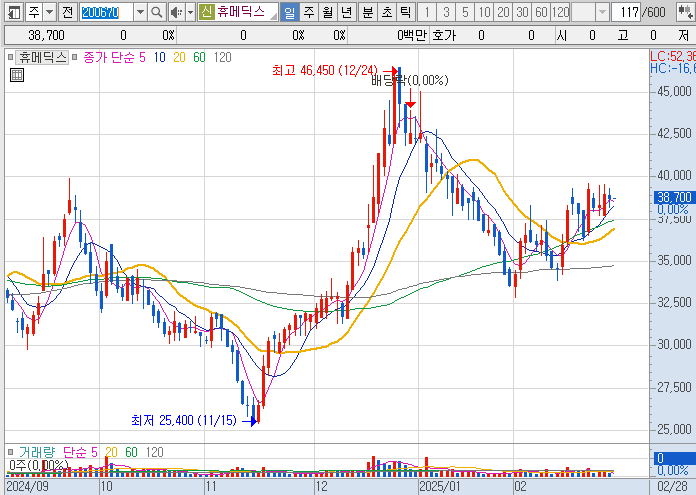Click the 호가 quote button
The height and width of the screenshot is (495, 696).
tap(443, 35)
